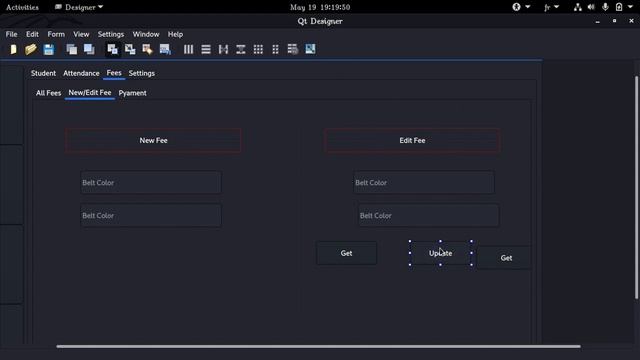Click the network status icon

point(578,7)
